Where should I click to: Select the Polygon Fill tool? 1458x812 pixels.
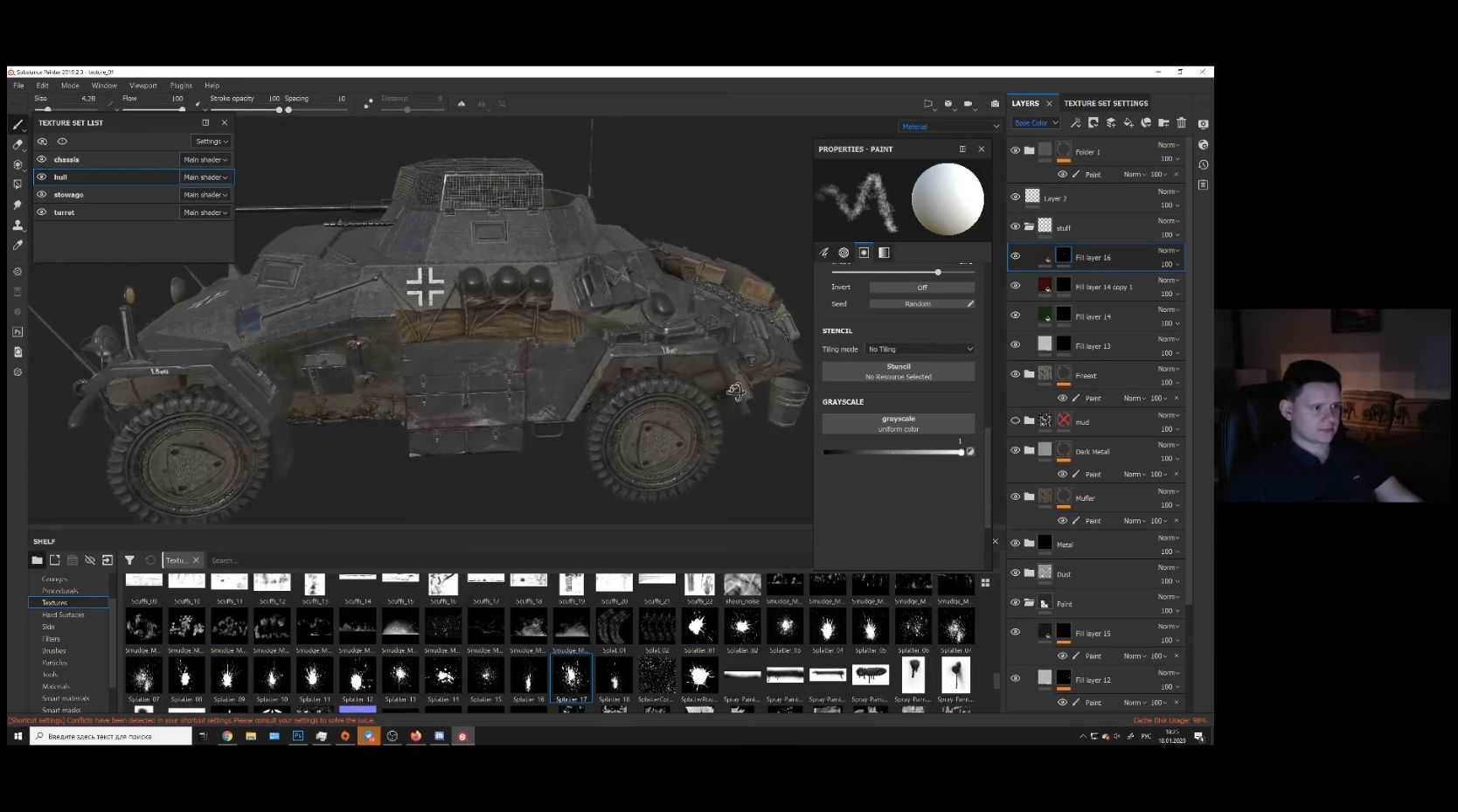coord(17,185)
